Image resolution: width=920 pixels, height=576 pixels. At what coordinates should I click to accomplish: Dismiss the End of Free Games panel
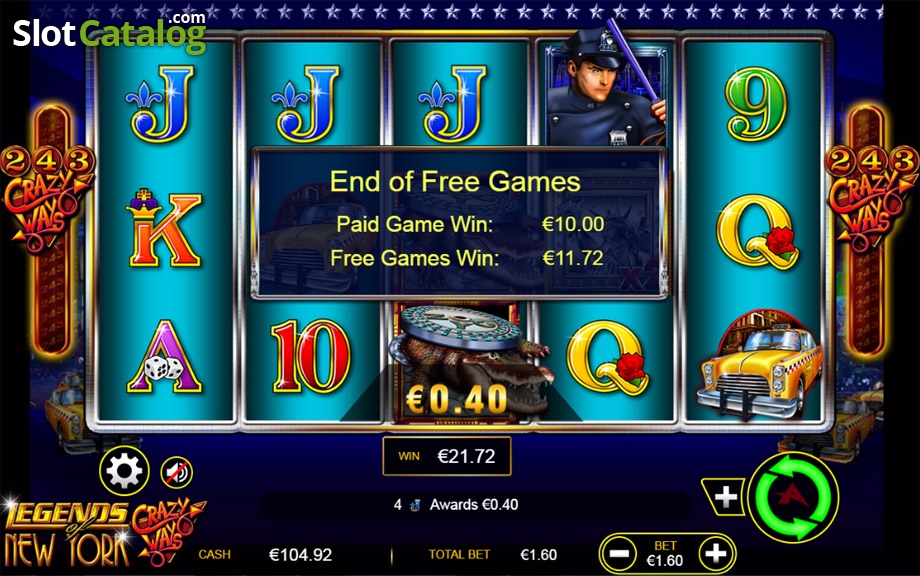pyautogui.click(x=459, y=223)
